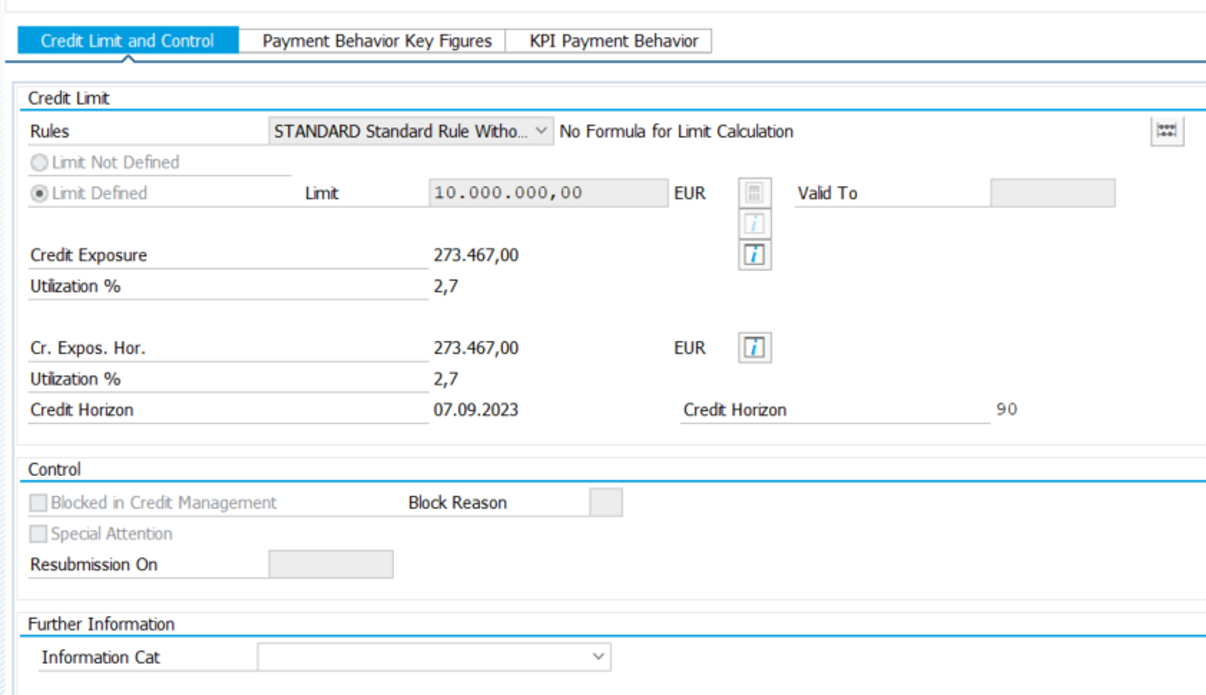Click into the Valid To date field
Viewport: 1206px width, 695px height.
[x=1052, y=193]
